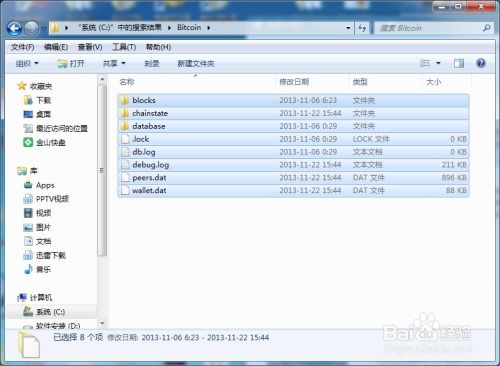Open 桌面 in the favorites list
Viewport: 500px width, 366px height.
(37, 114)
